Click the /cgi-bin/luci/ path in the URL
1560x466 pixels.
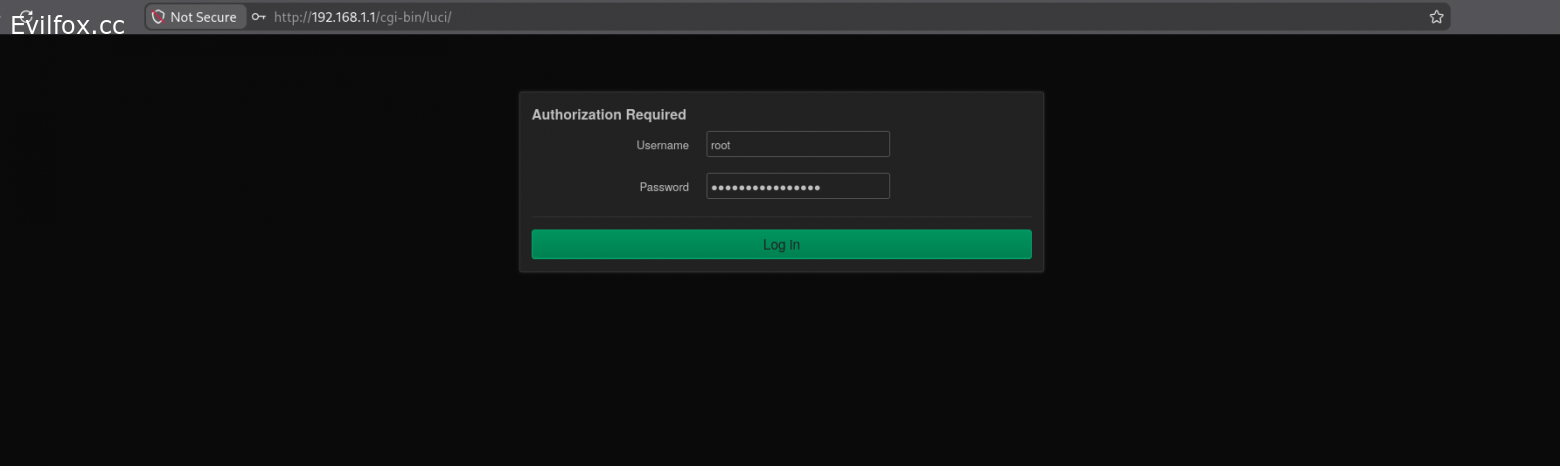coord(414,18)
